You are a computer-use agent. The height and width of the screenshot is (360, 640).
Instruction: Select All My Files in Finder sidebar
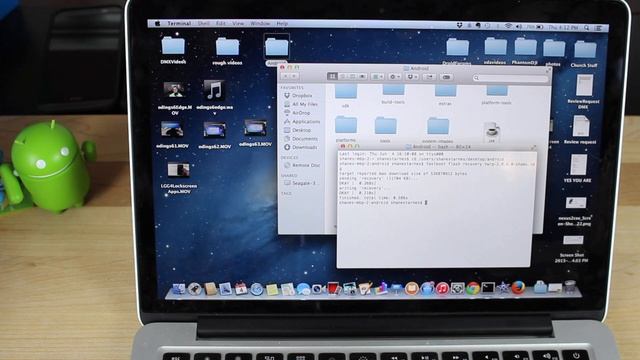pos(301,104)
